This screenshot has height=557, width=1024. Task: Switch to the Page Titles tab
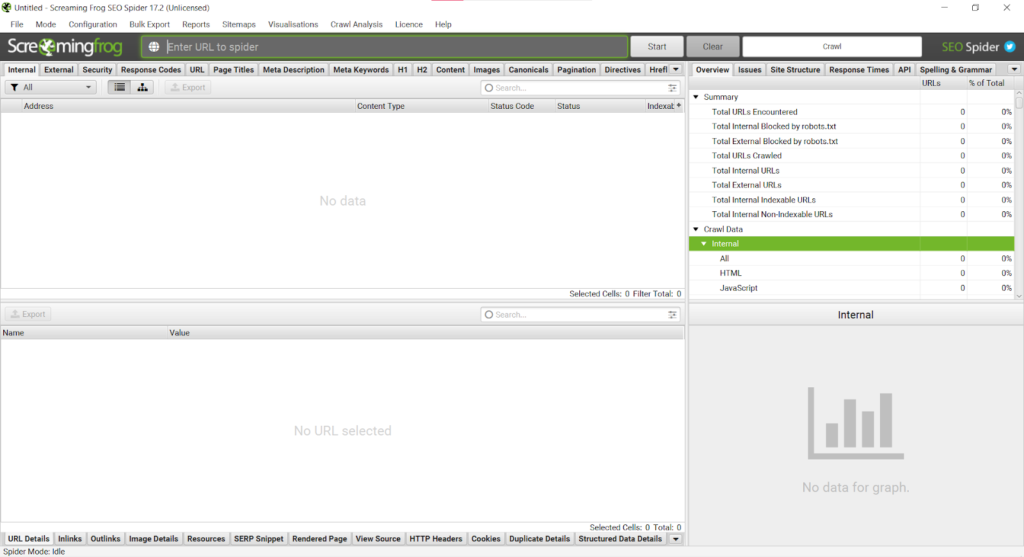click(x=234, y=69)
